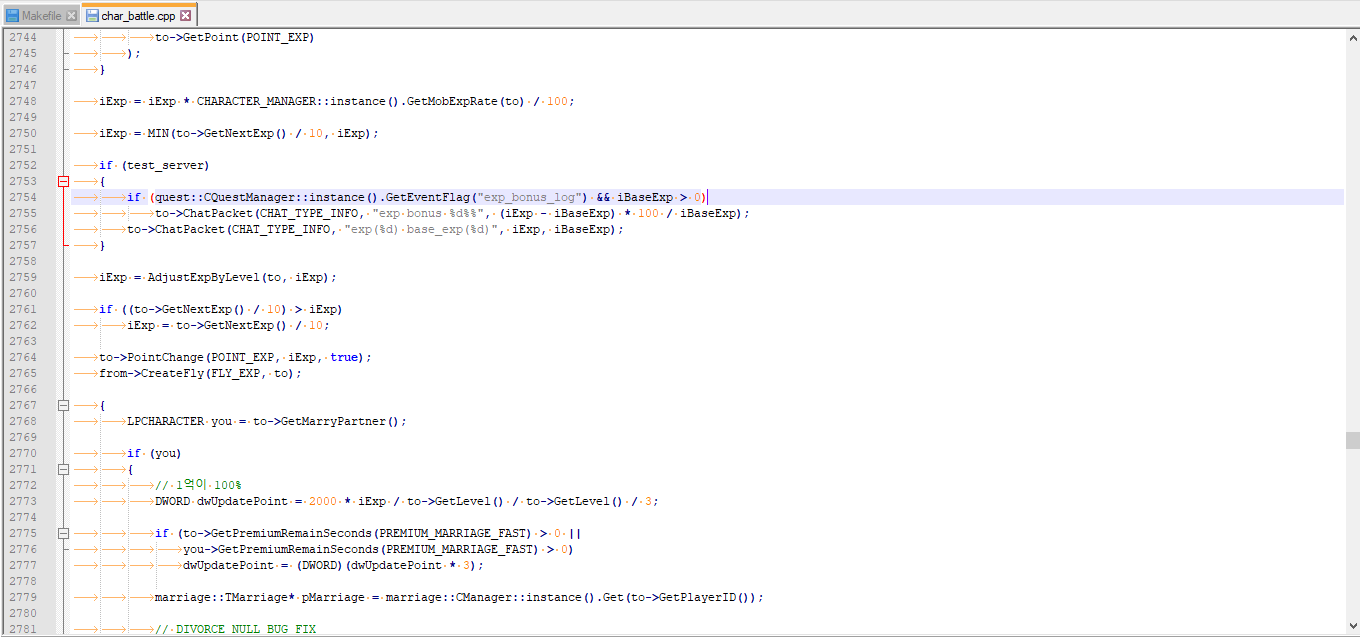This screenshot has width=1360, height=637.
Task: Click the marriage::TMarriage* pMarriage line
Action: 459,597
